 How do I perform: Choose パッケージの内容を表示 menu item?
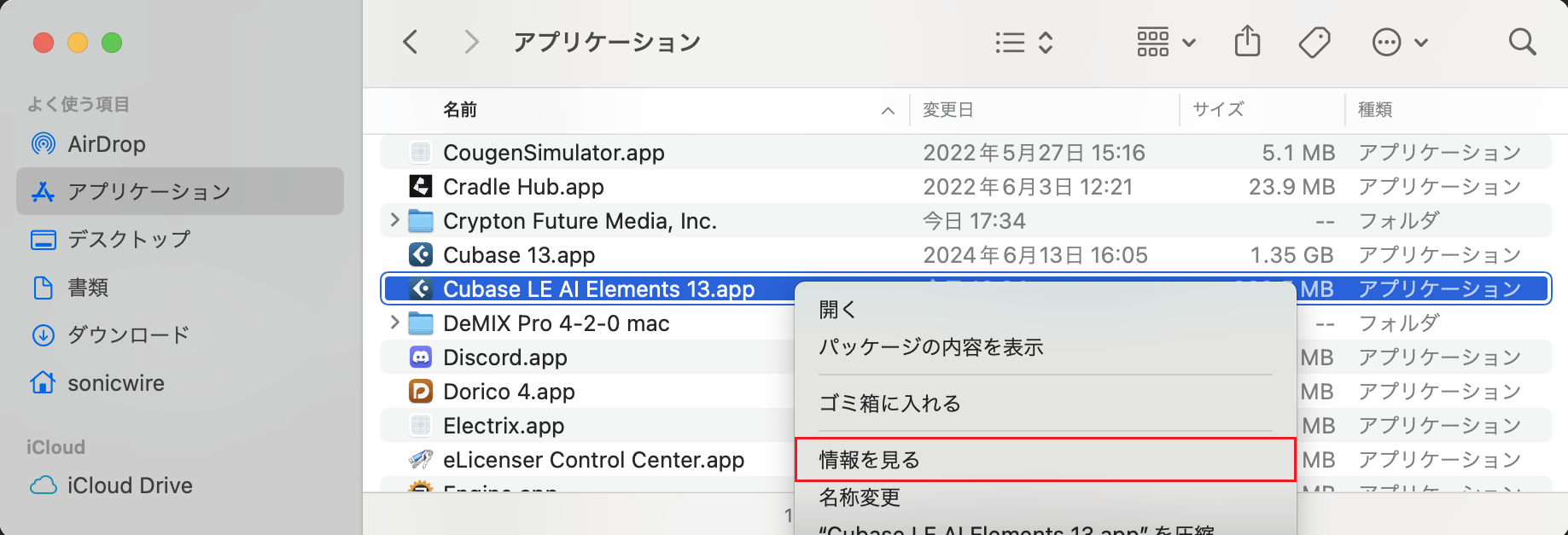click(x=930, y=347)
